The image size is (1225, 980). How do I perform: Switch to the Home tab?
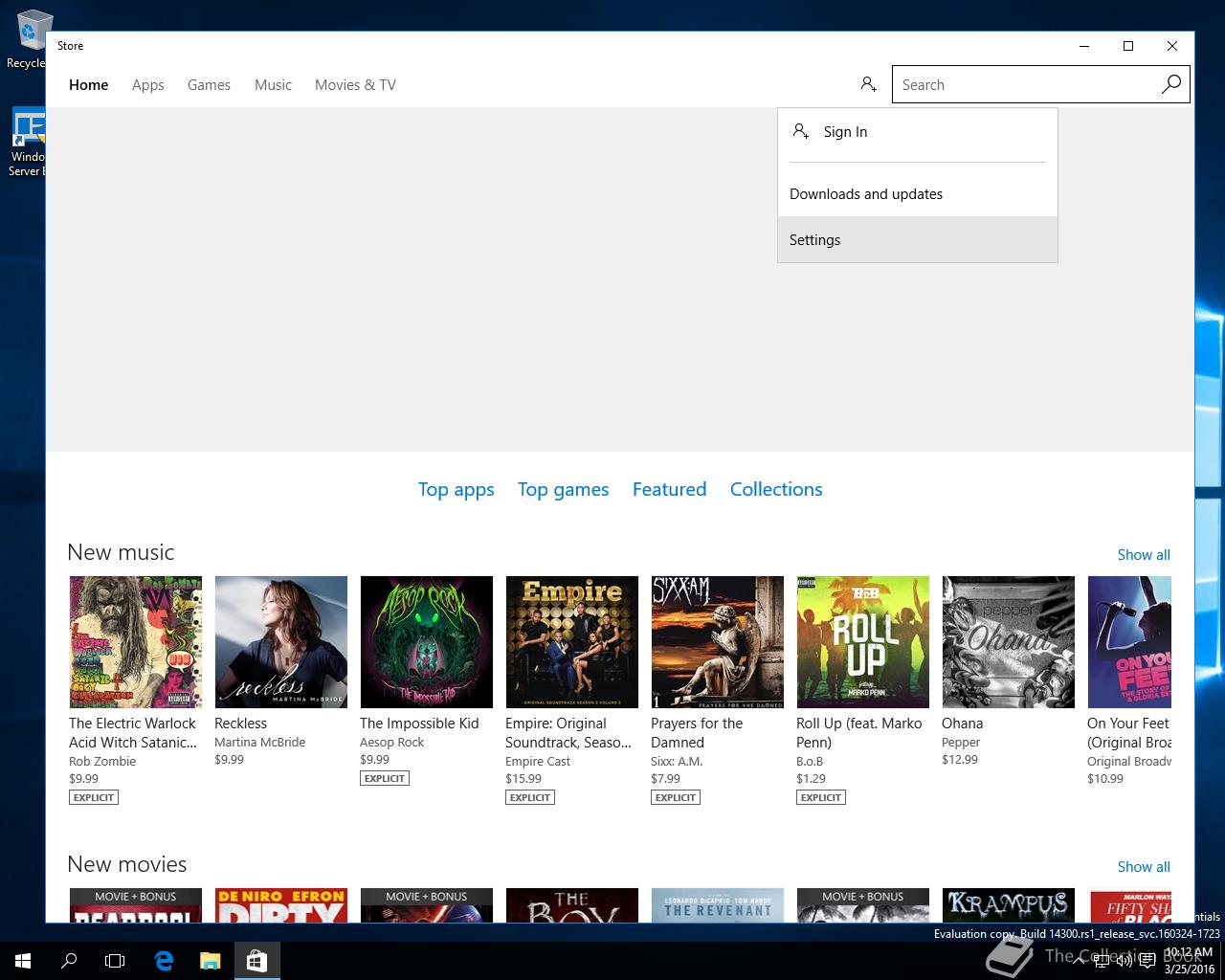[88, 84]
